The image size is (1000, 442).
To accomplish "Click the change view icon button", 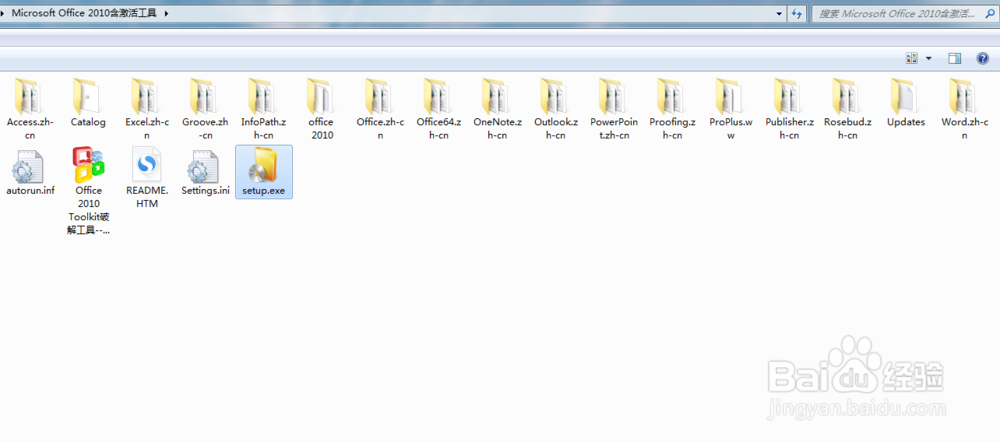I will click(x=912, y=59).
